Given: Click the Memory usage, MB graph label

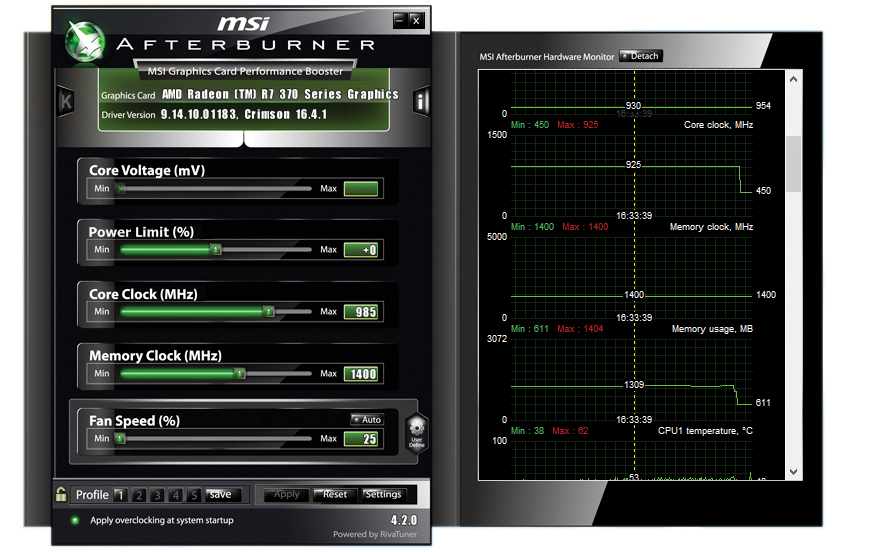Looking at the screenshot, I should pyautogui.click(x=712, y=329).
